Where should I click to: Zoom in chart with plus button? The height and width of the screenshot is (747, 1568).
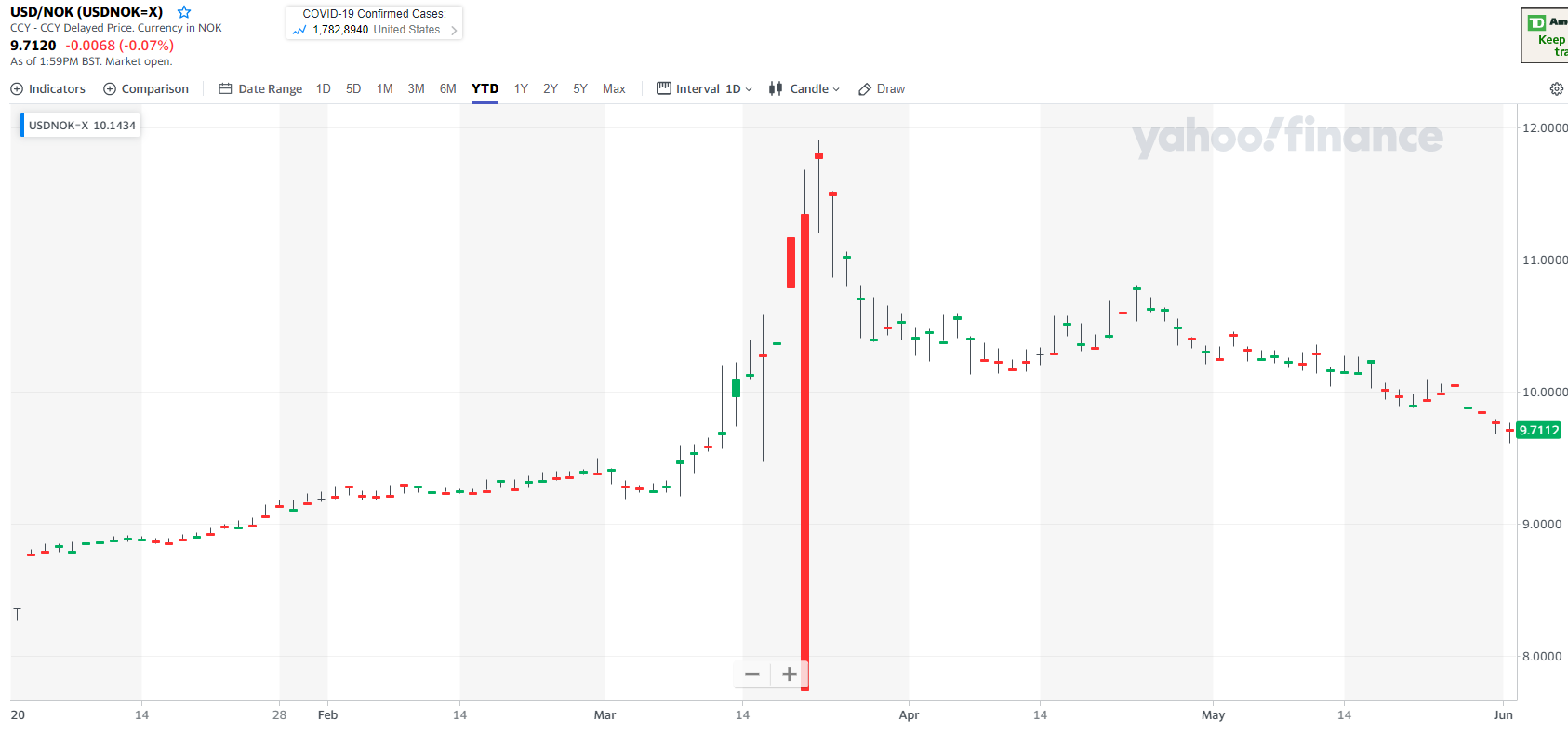coord(789,674)
